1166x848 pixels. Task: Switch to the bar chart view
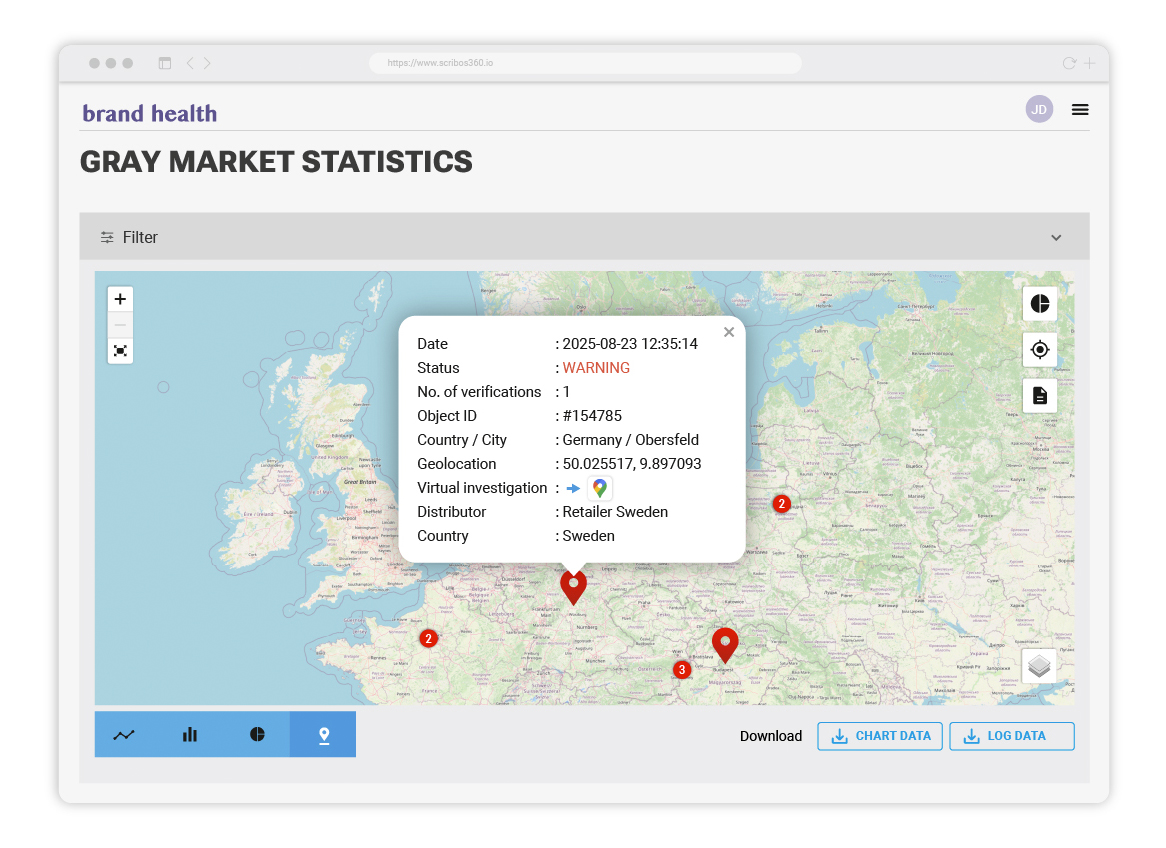(x=190, y=735)
